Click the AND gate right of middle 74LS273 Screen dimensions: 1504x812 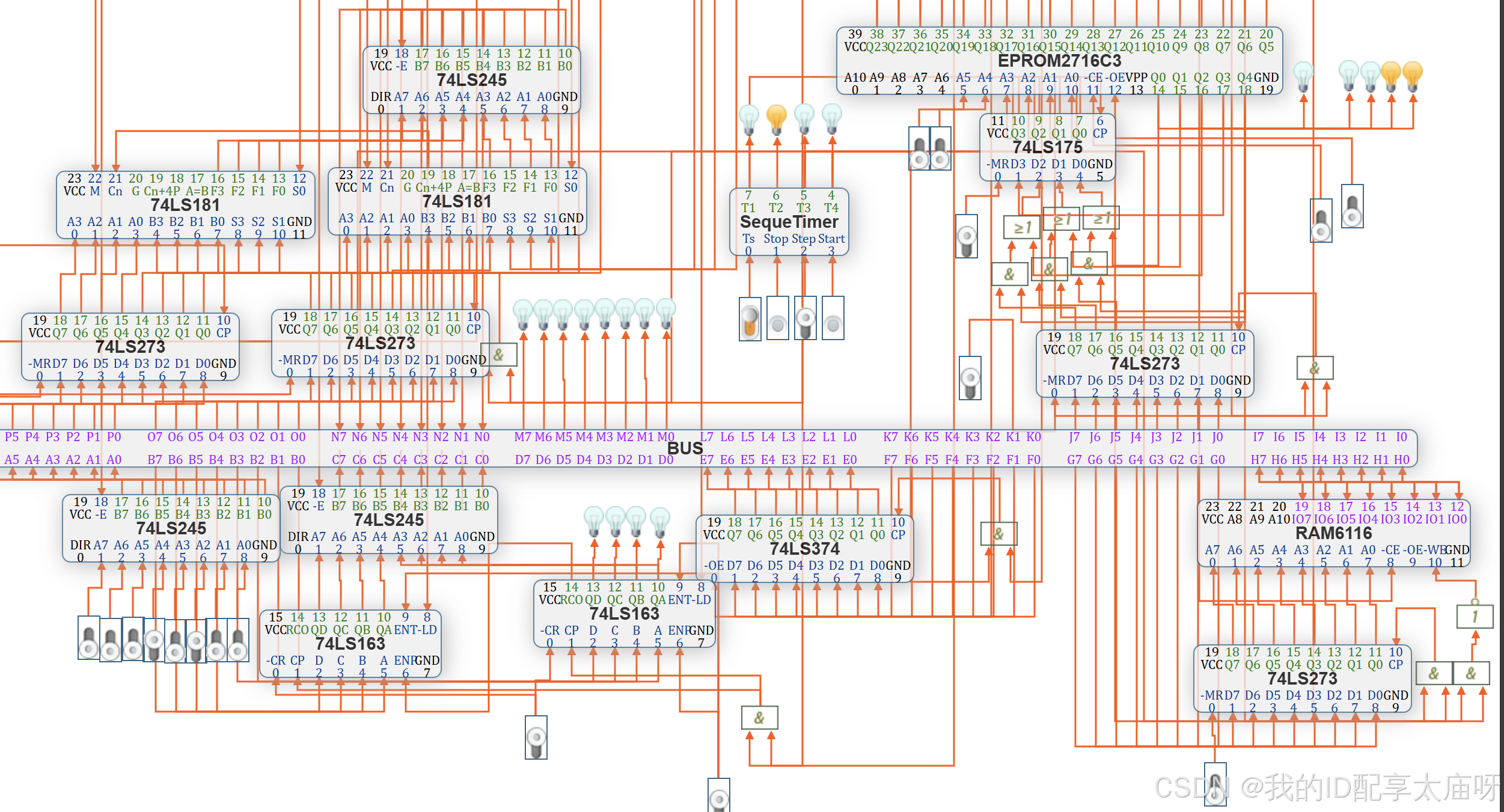503,355
